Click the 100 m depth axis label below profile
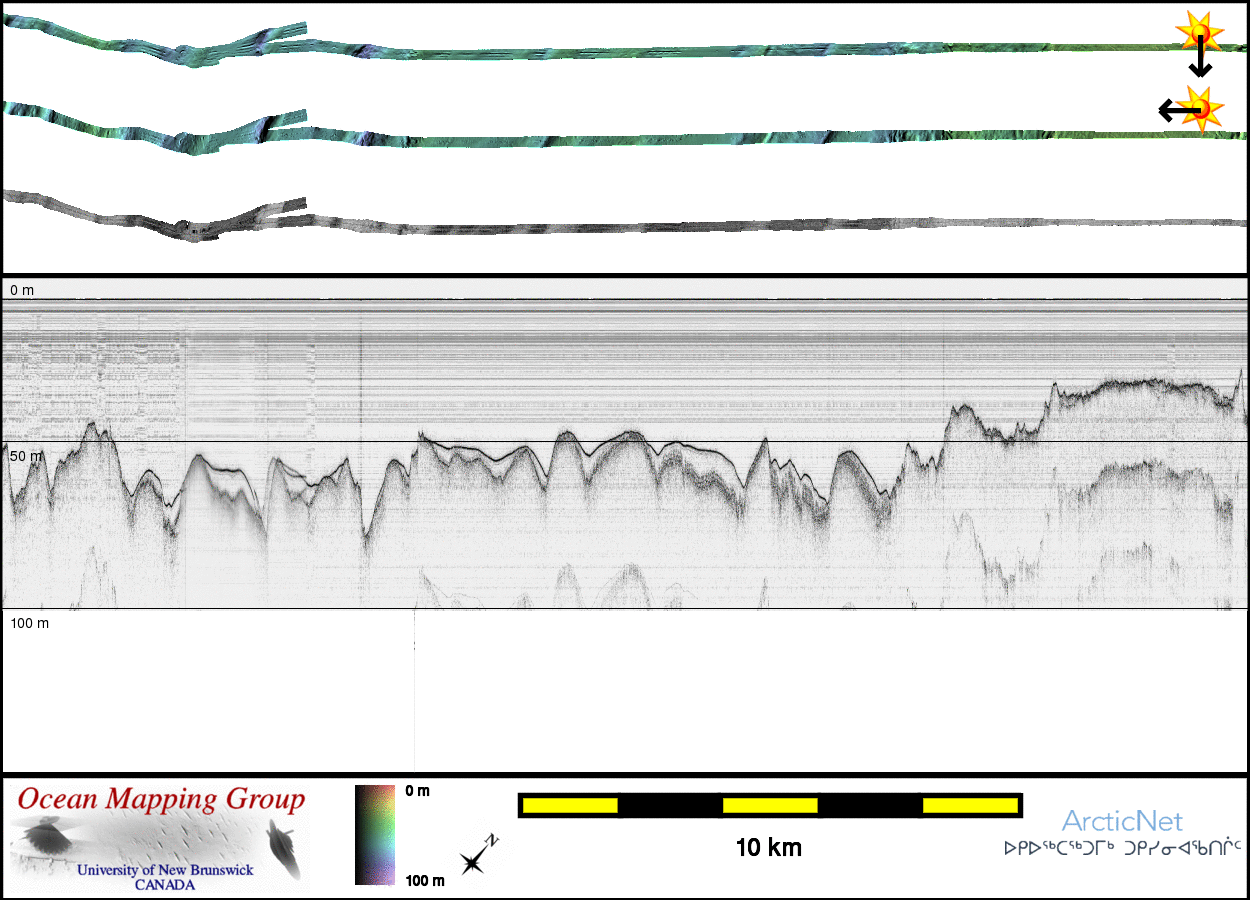 (30, 623)
